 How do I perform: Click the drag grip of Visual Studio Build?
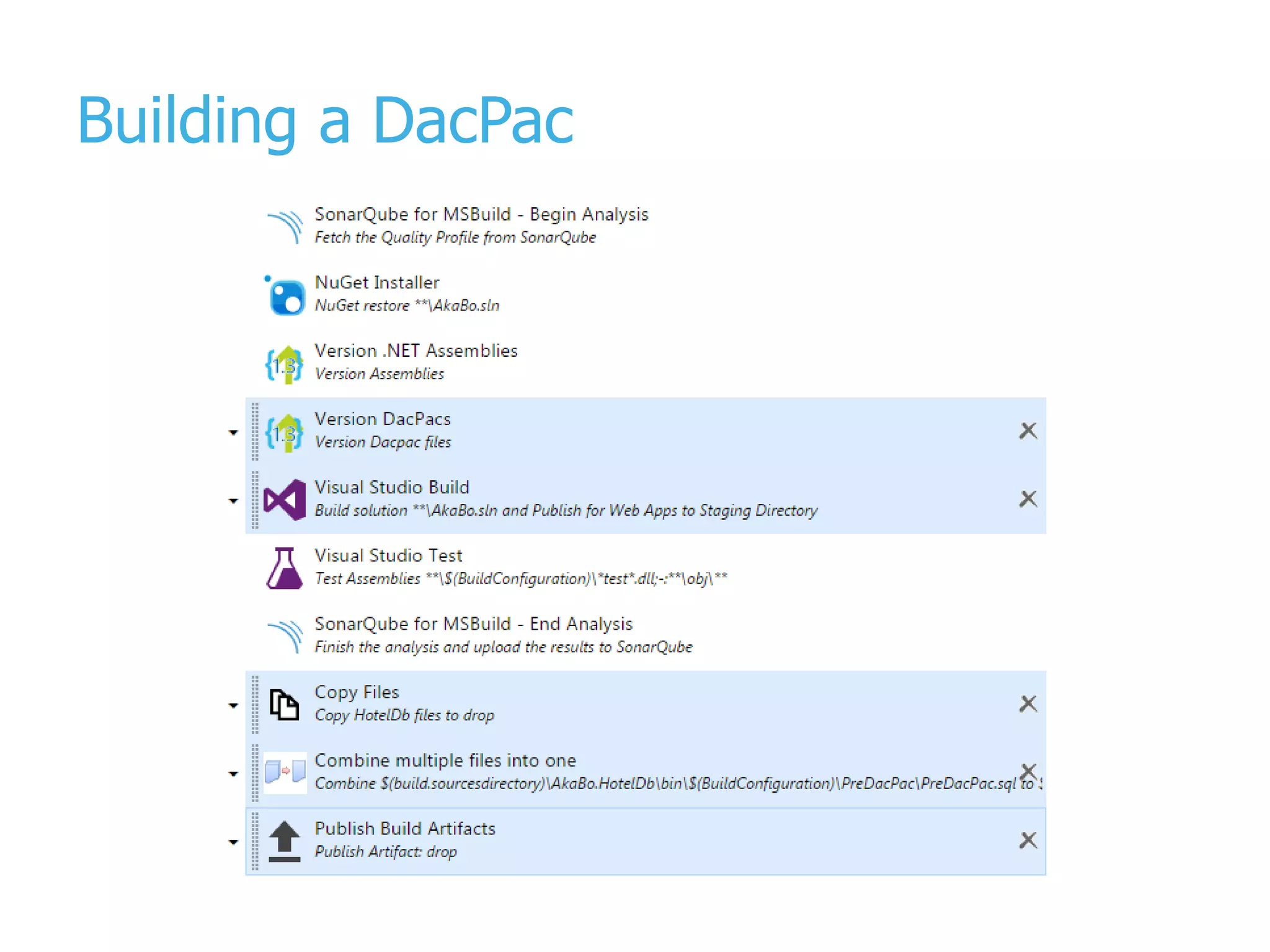click(255, 500)
